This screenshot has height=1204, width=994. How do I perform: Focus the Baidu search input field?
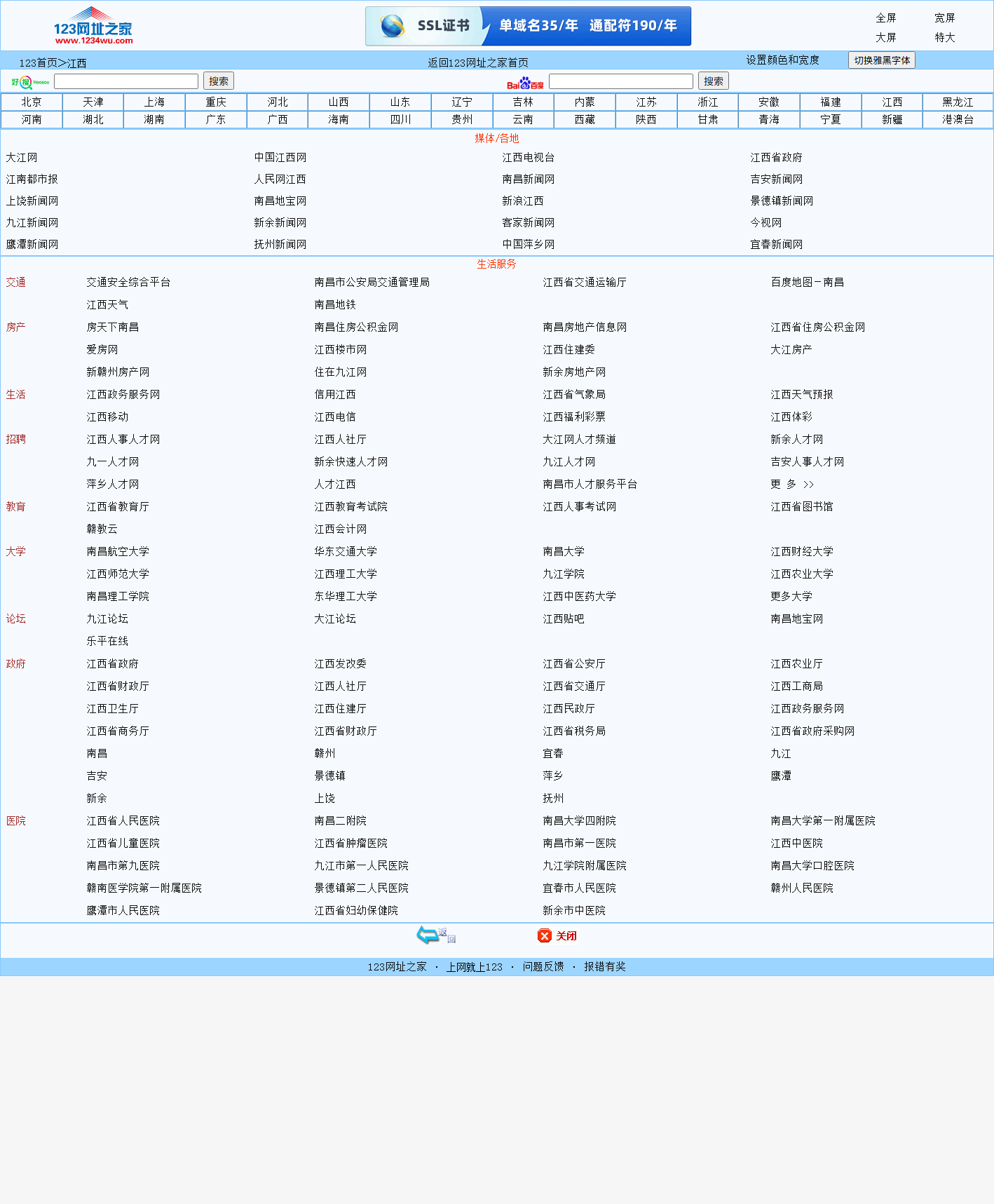(620, 81)
